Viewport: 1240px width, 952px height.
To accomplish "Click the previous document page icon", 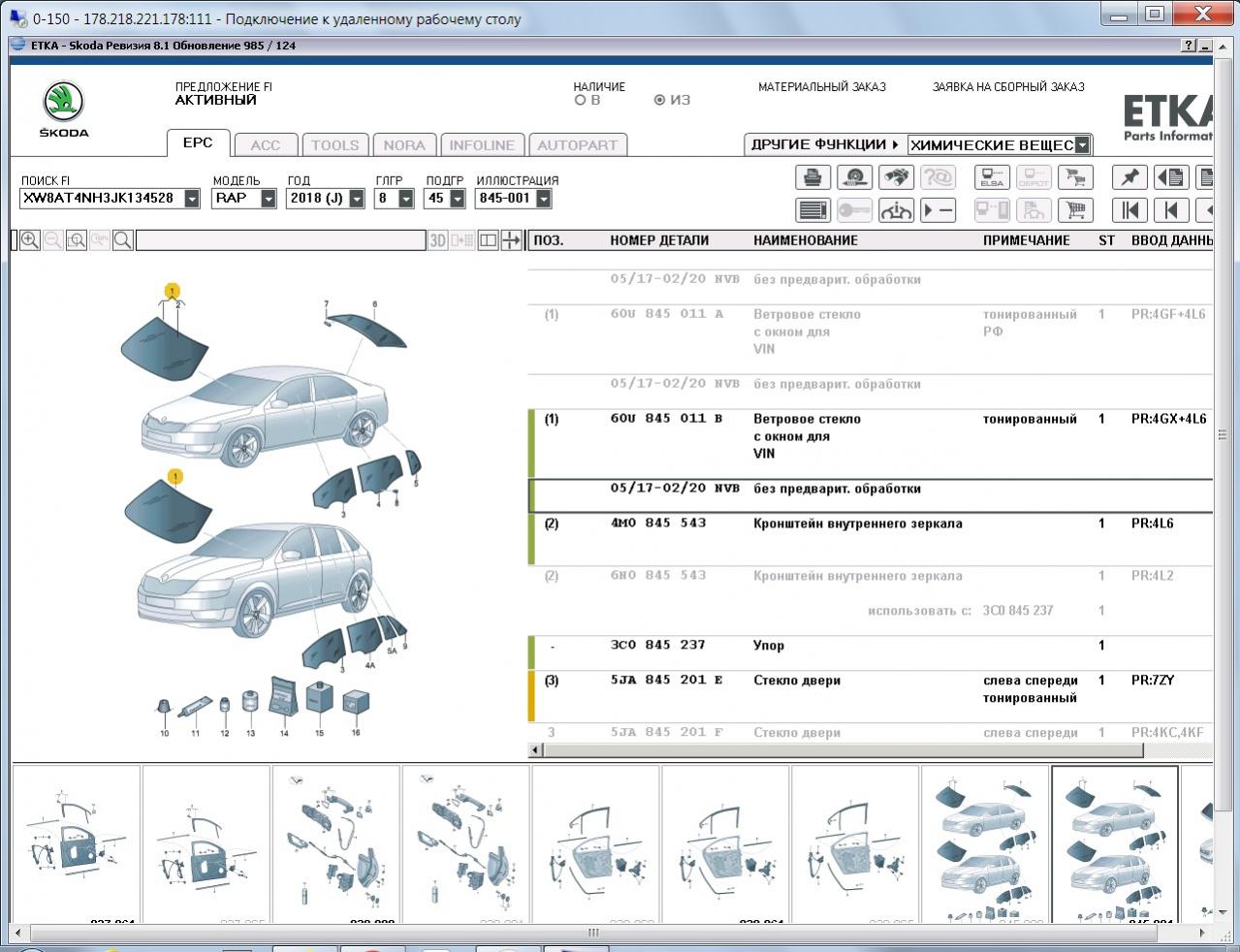I will pyautogui.click(x=1171, y=177).
